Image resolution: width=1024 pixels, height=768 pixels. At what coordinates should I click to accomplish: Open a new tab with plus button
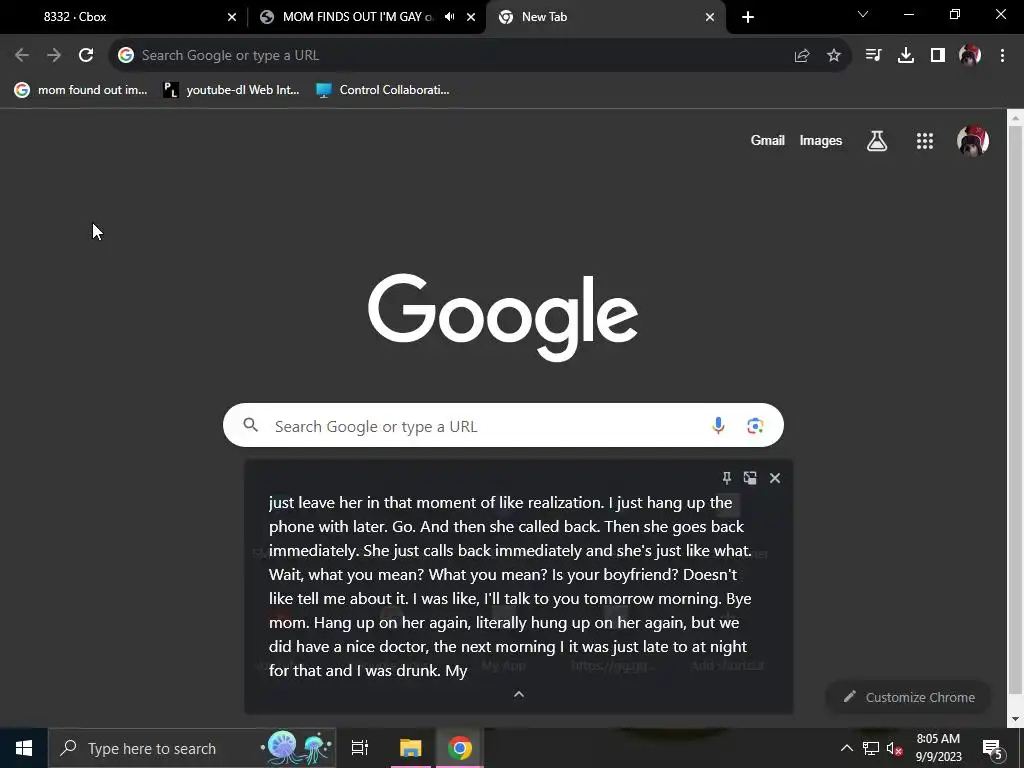748,17
